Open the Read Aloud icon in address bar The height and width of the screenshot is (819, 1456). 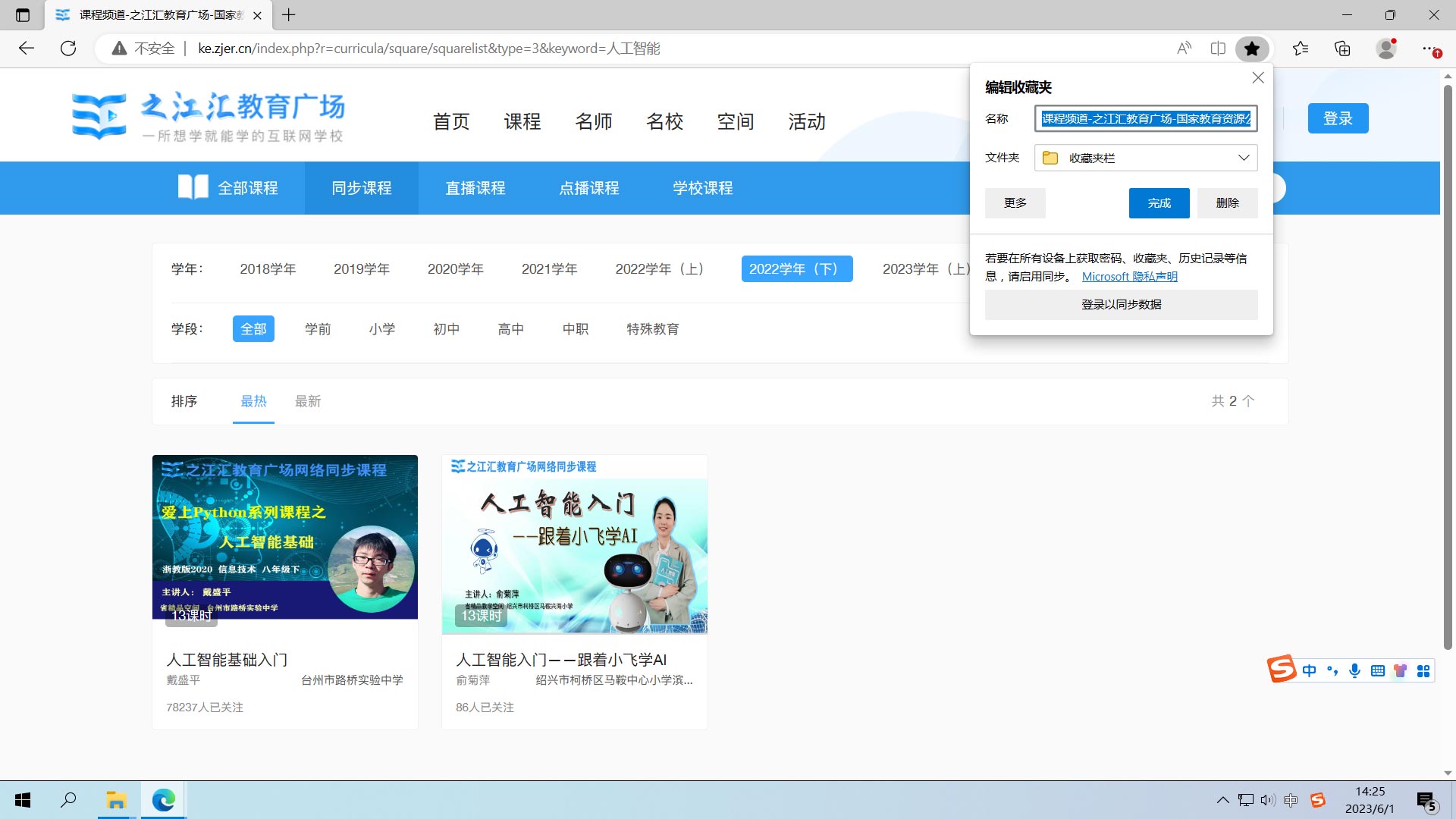click(x=1184, y=49)
